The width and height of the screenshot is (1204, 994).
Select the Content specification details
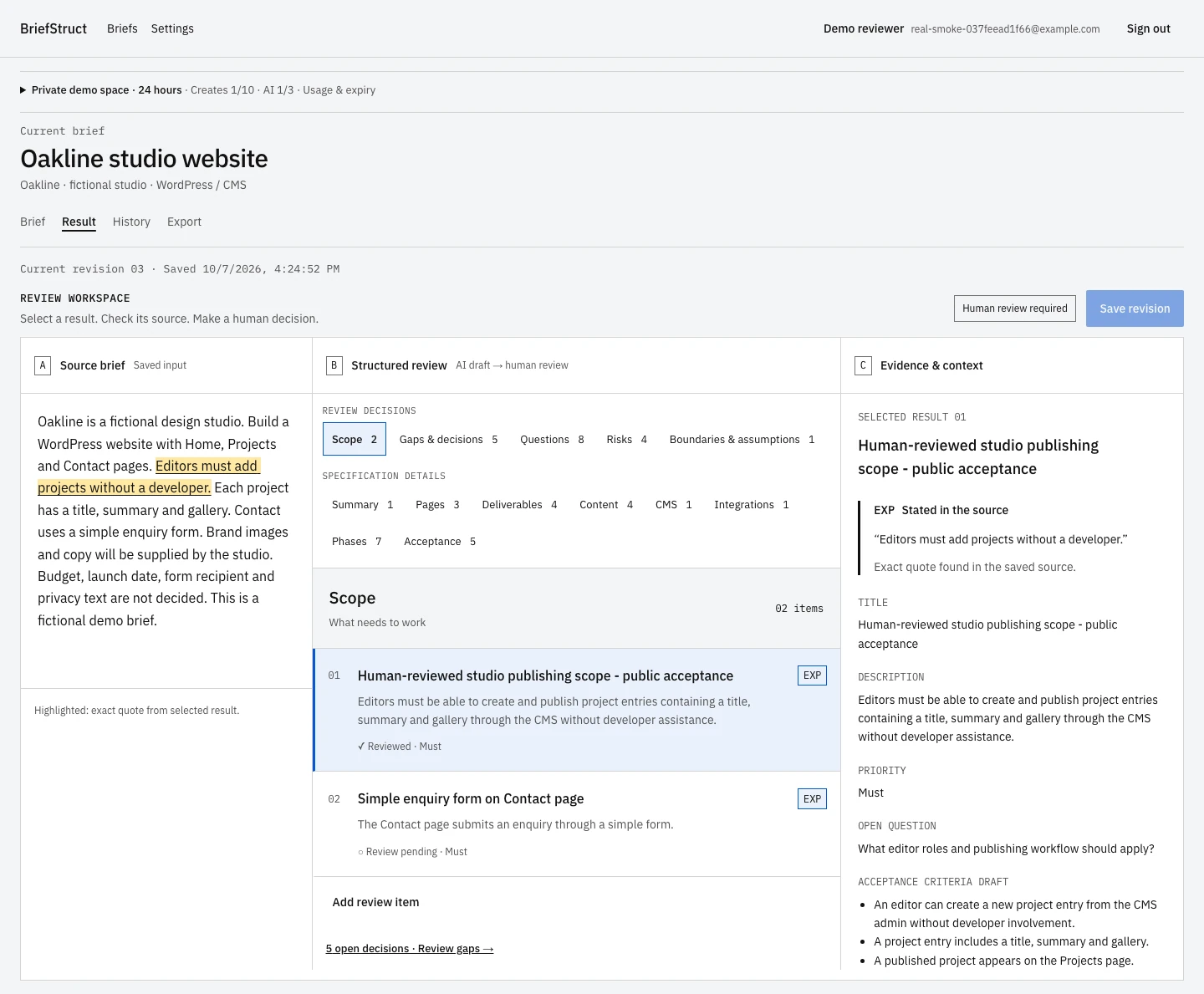pos(606,505)
